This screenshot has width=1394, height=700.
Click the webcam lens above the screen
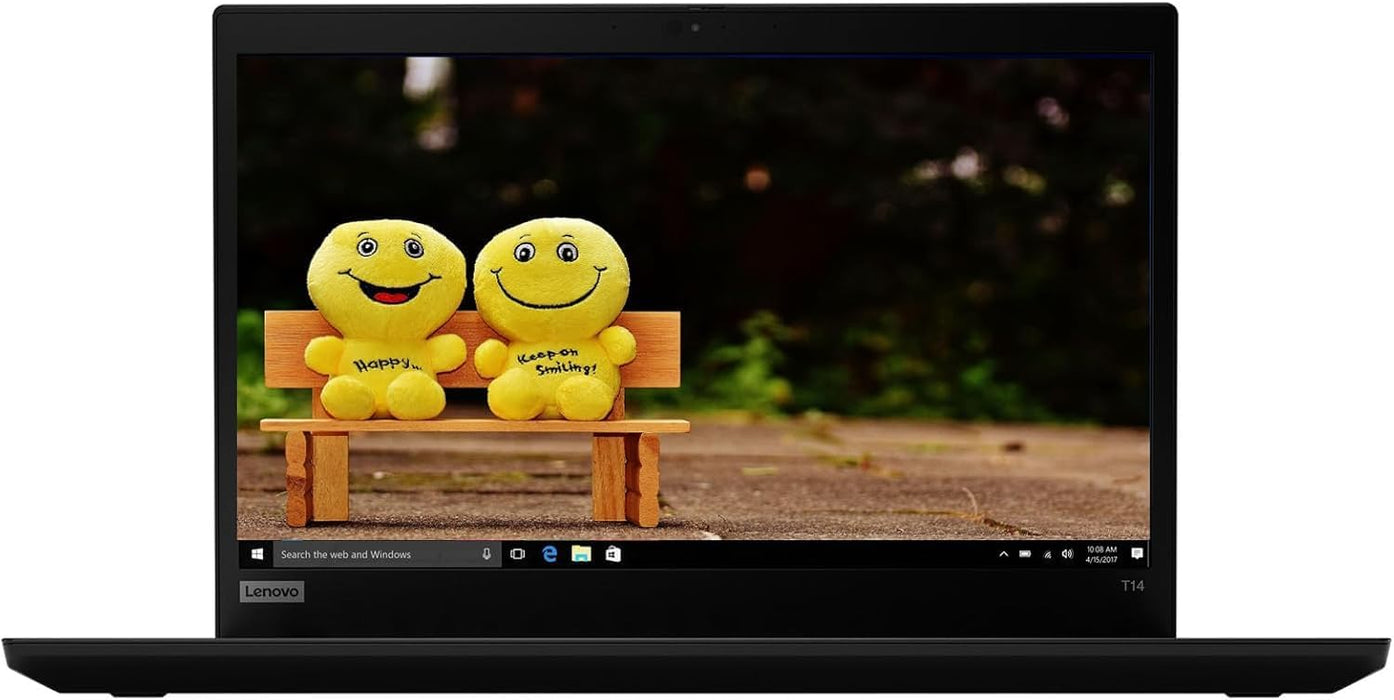coord(695,27)
